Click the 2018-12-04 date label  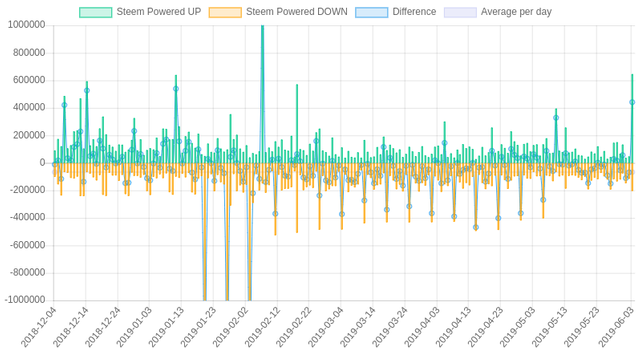[x=39, y=327]
